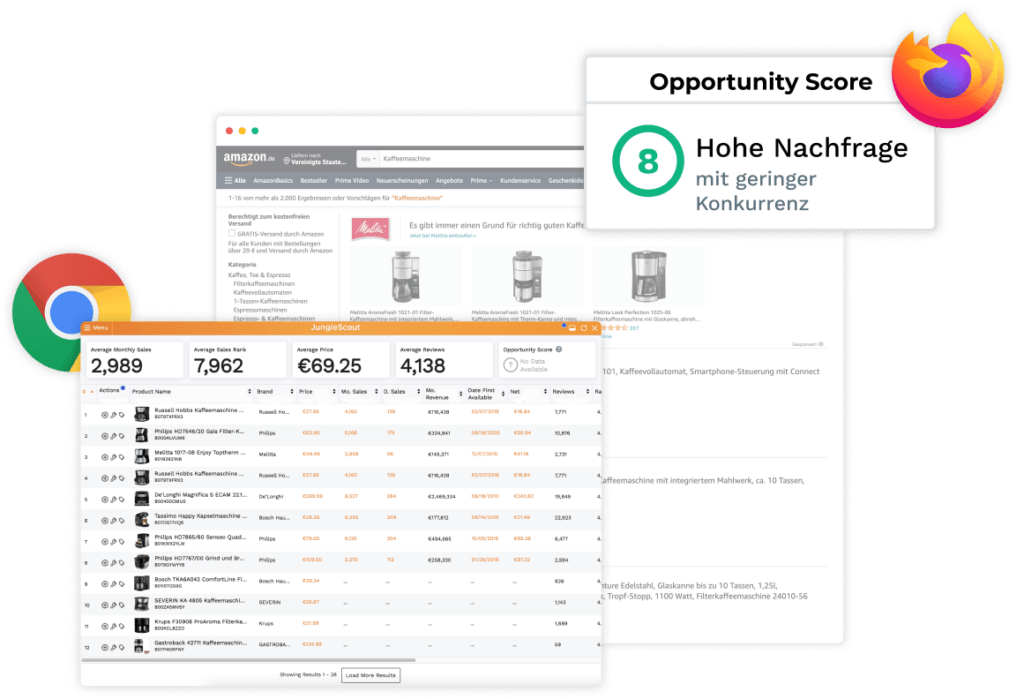This screenshot has width=1024, height=699.
Task: Open the Kaffeevollautomaten category link
Action: coord(263,293)
